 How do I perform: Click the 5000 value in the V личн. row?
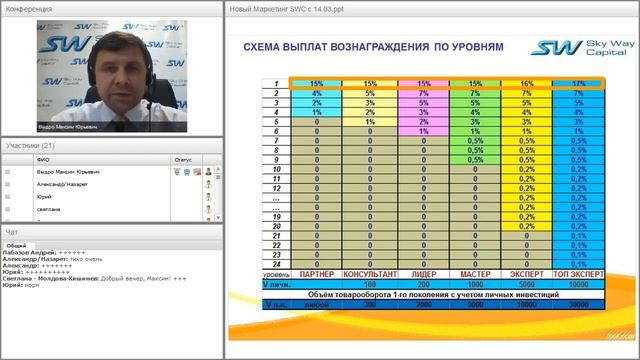pyautogui.click(x=527, y=284)
